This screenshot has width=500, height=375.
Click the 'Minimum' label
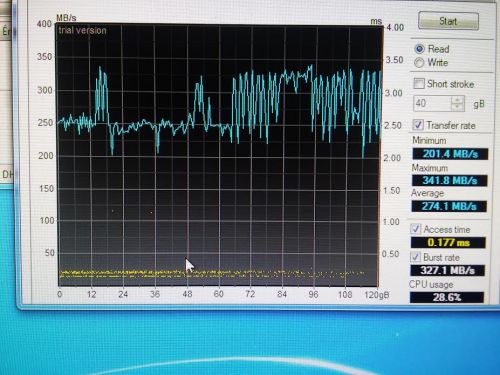coord(429,140)
